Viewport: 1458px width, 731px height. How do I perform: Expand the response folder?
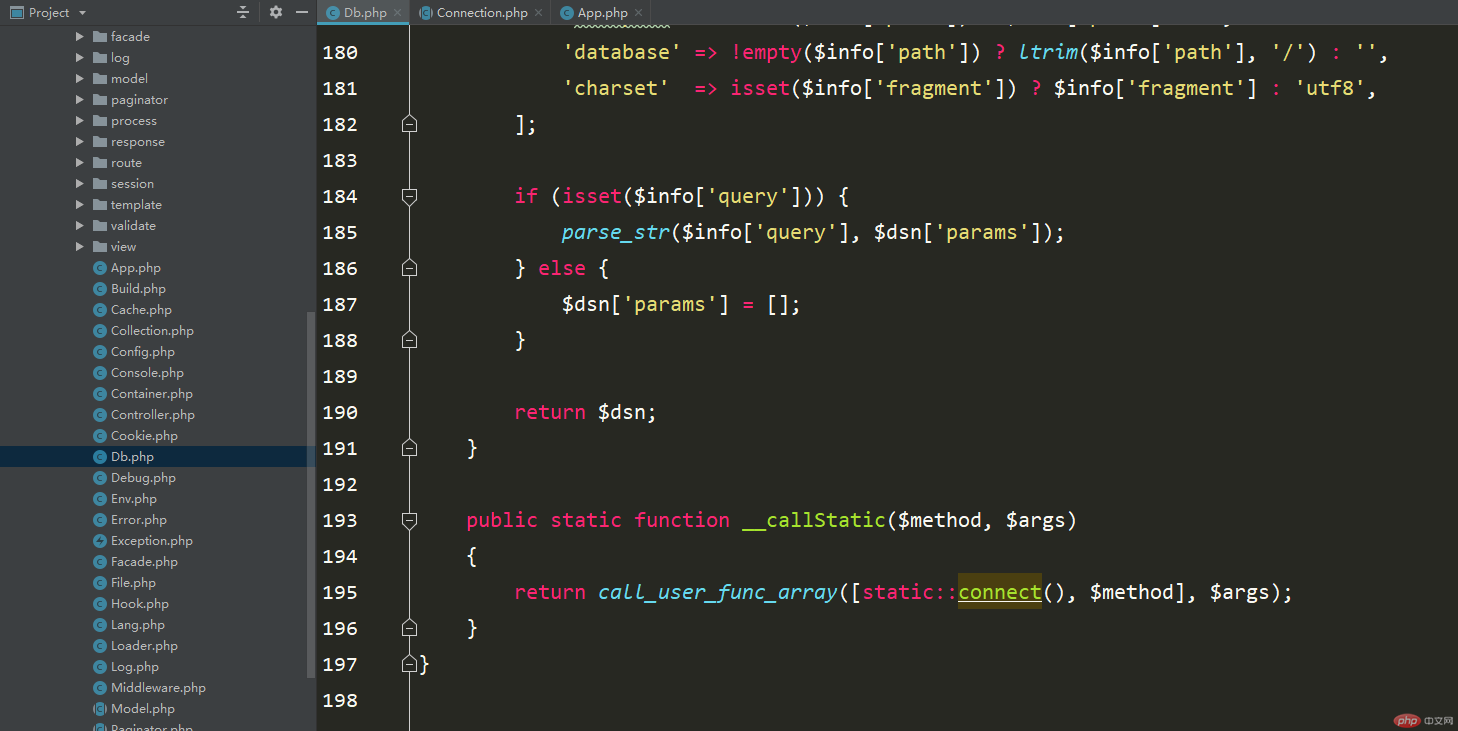click(80, 142)
